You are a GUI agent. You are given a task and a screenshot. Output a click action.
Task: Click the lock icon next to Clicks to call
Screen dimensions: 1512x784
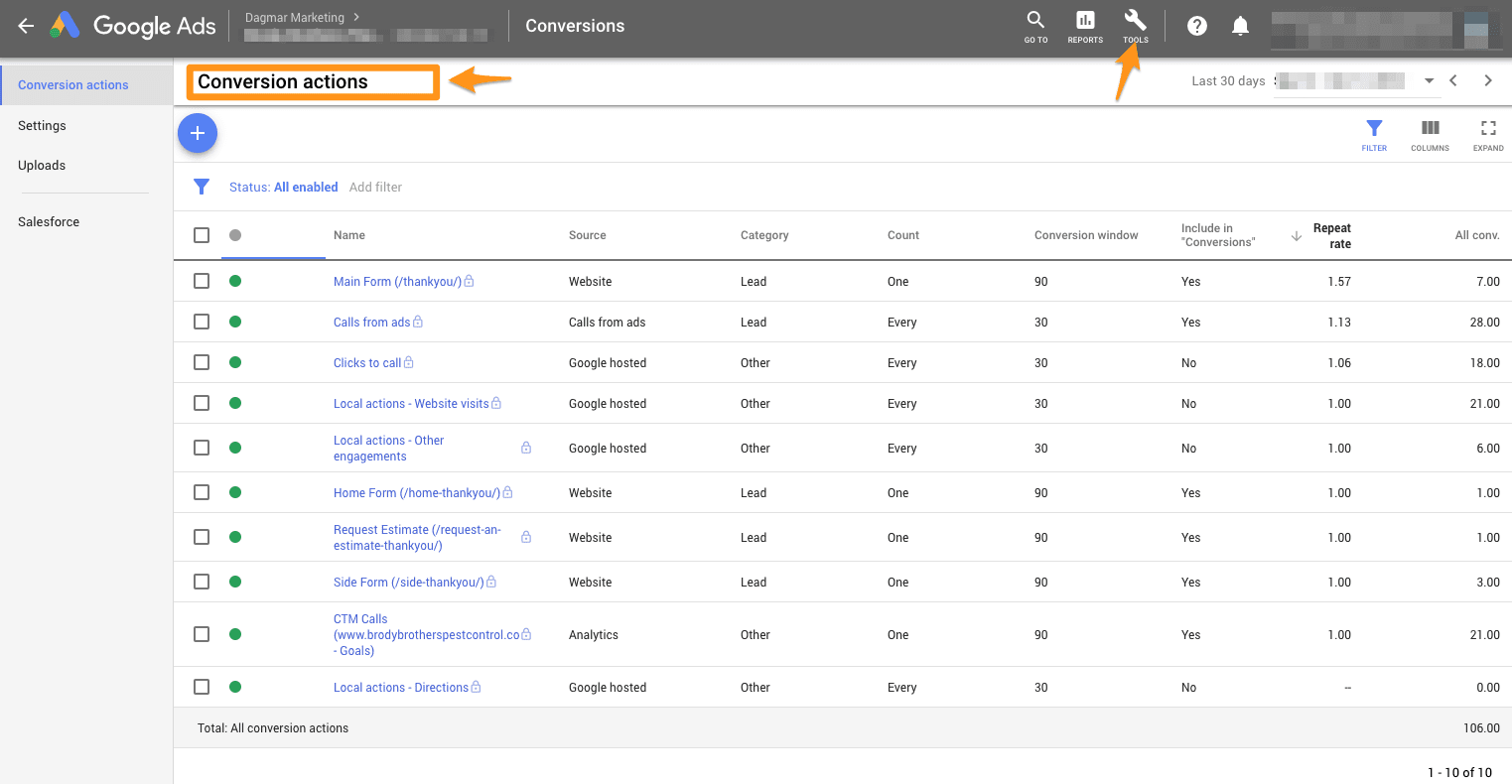(408, 362)
